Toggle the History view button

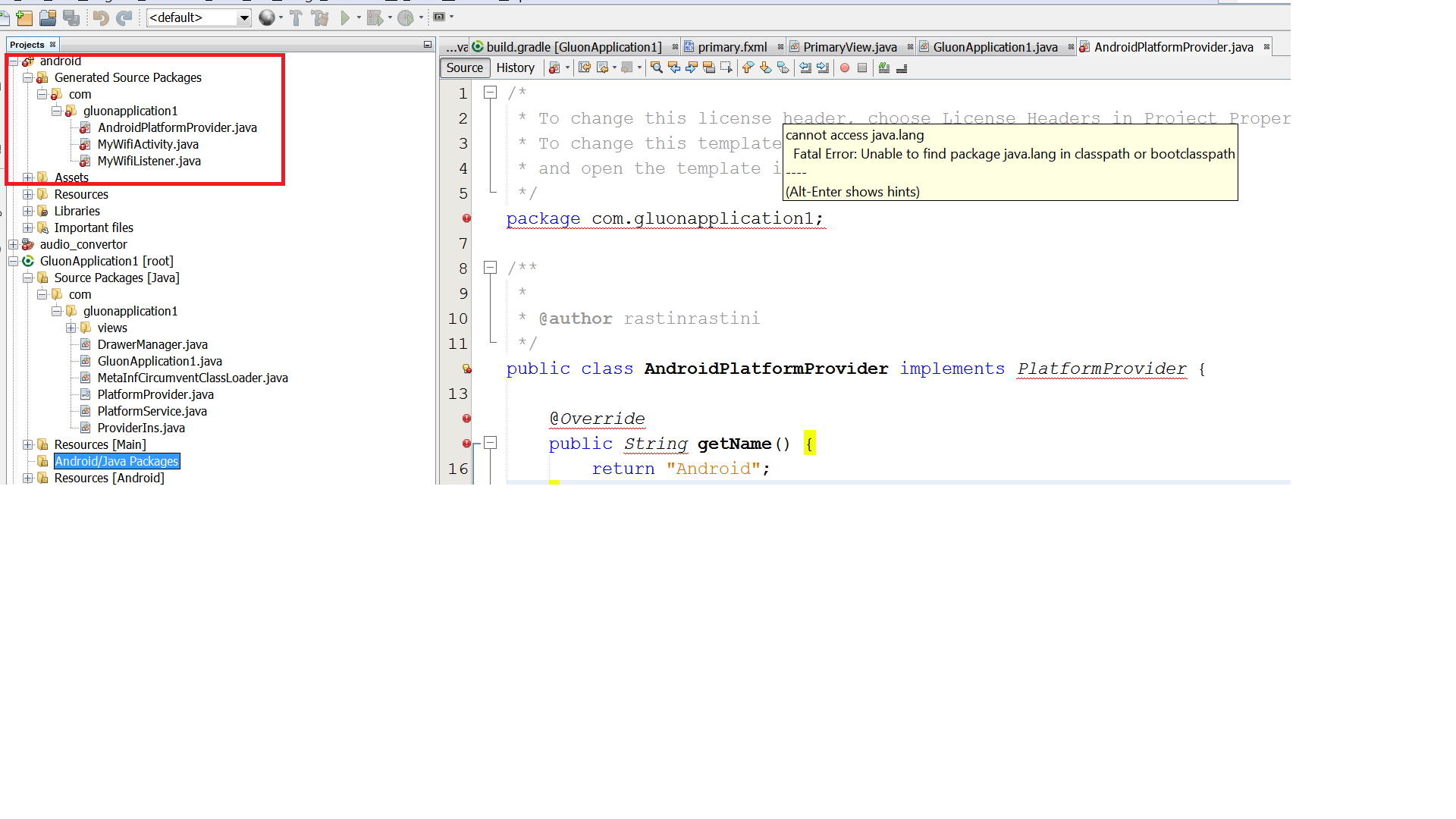pyautogui.click(x=515, y=67)
